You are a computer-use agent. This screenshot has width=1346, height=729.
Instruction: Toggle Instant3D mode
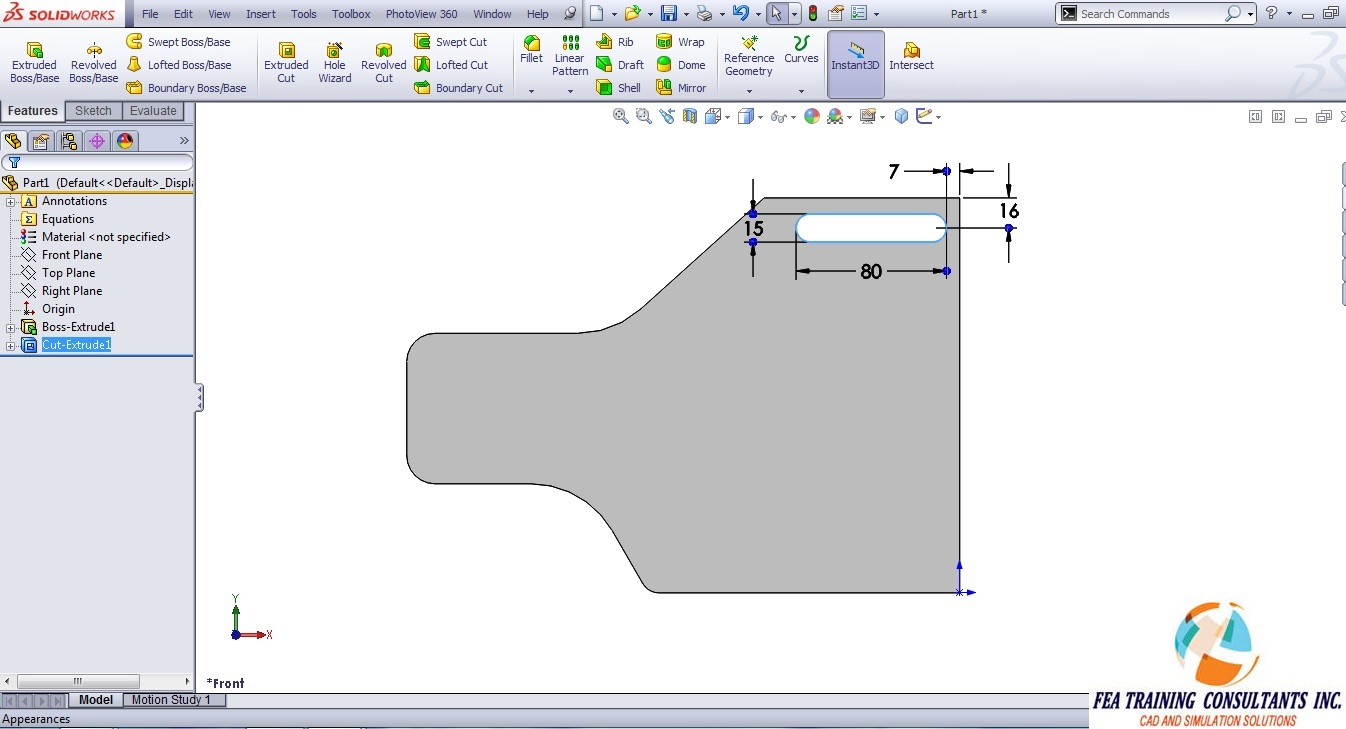click(x=855, y=64)
